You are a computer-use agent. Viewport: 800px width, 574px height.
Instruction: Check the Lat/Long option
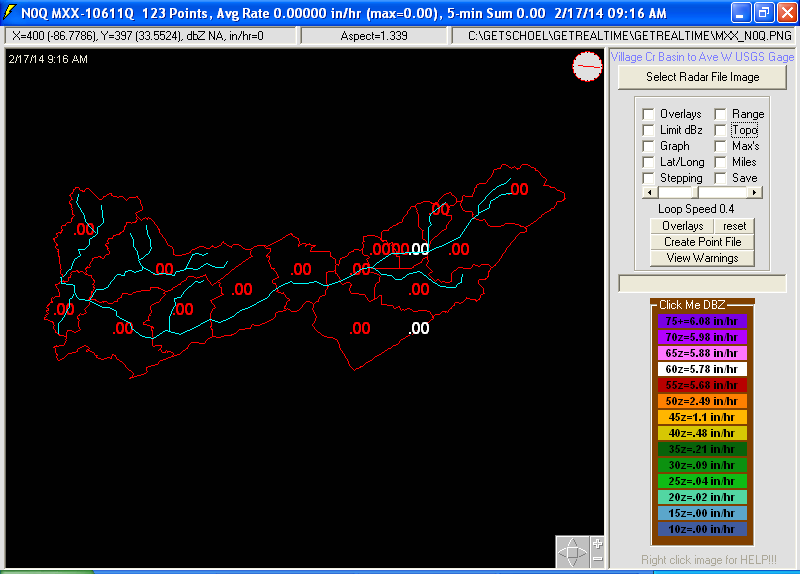point(649,162)
